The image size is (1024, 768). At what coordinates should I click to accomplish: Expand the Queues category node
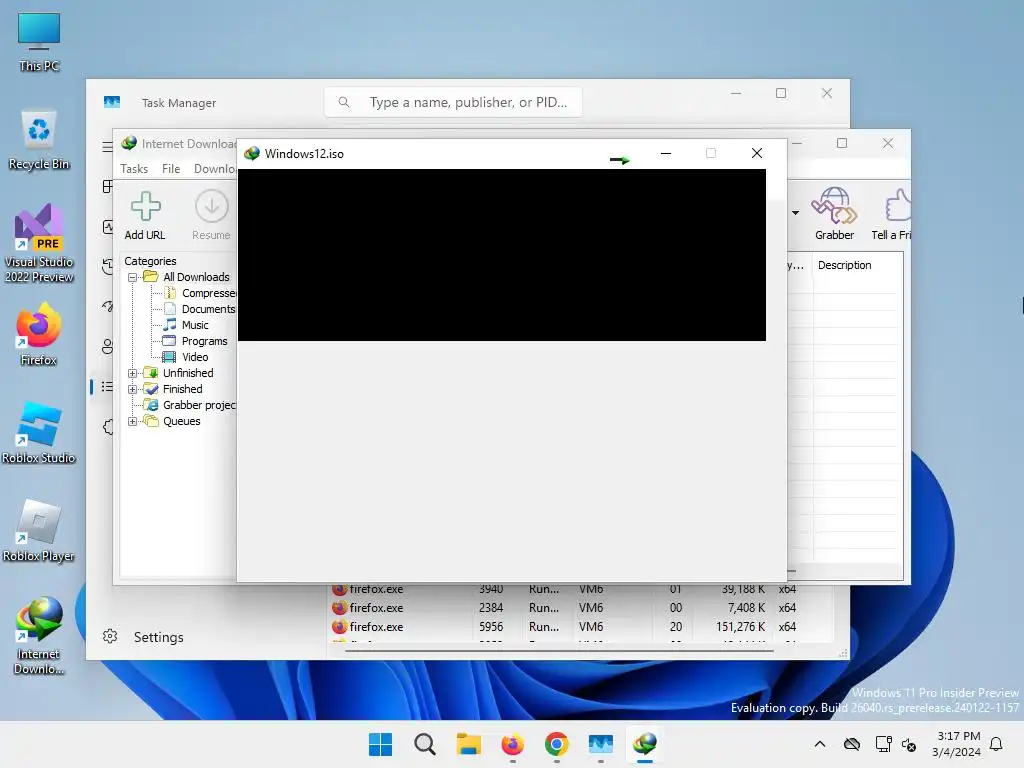(x=133, y=422)
